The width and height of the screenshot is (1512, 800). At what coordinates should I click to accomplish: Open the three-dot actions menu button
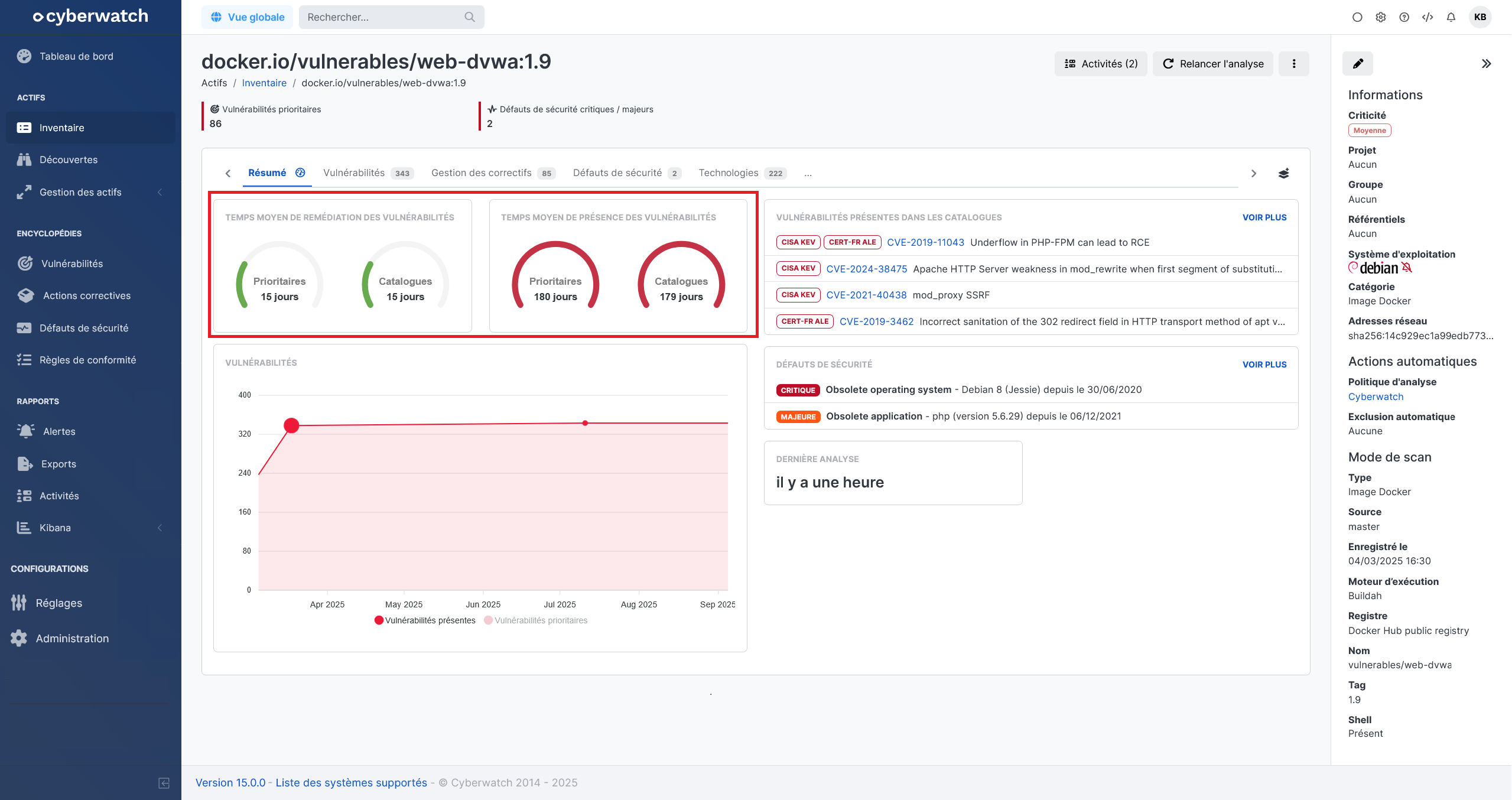(1293, 64)
